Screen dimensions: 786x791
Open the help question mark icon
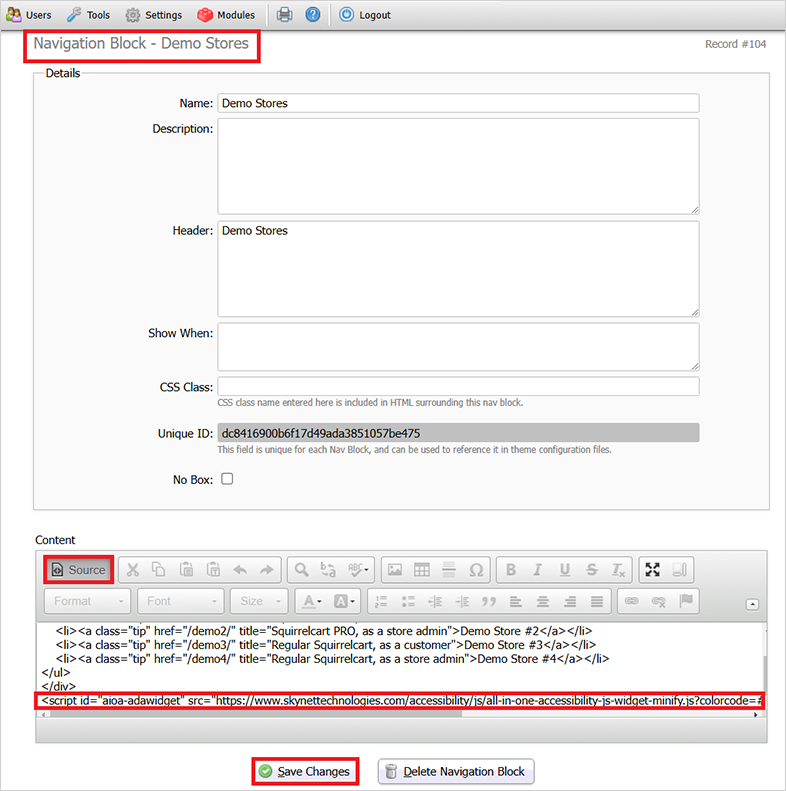coord(313,15)
